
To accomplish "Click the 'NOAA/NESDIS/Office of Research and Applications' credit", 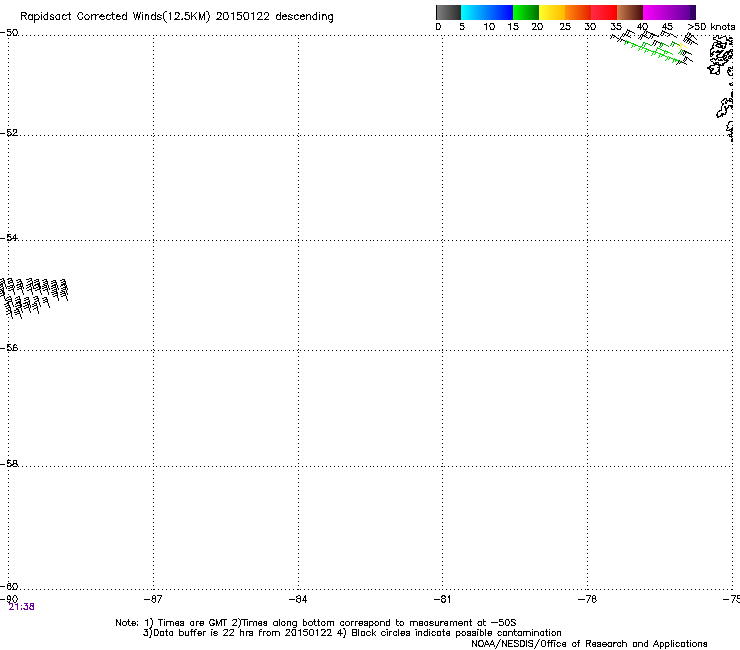I will tap(589, 643).
